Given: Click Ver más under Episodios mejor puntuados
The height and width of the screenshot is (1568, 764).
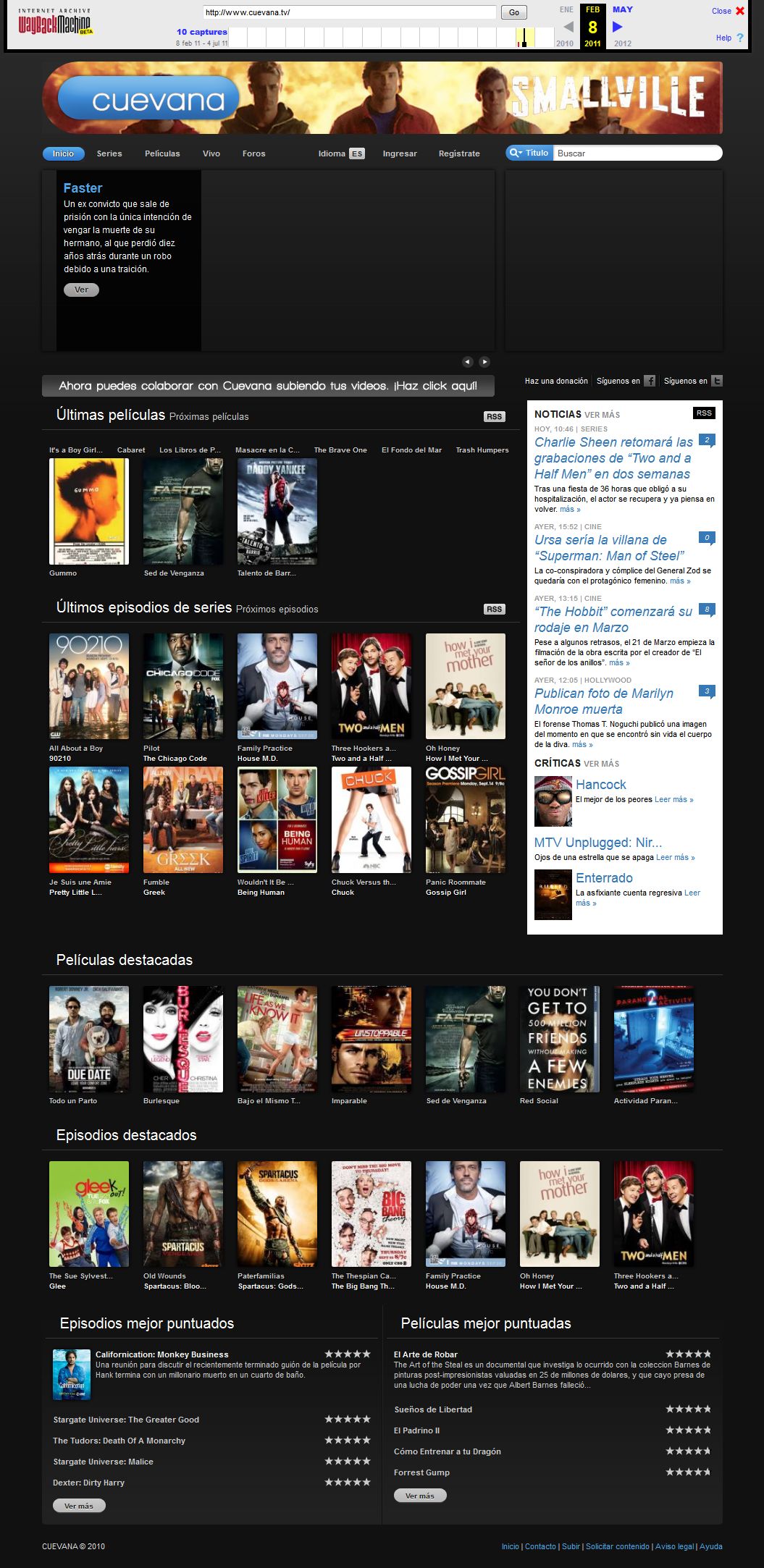Looking at the screenshot, I should 79,1506.
